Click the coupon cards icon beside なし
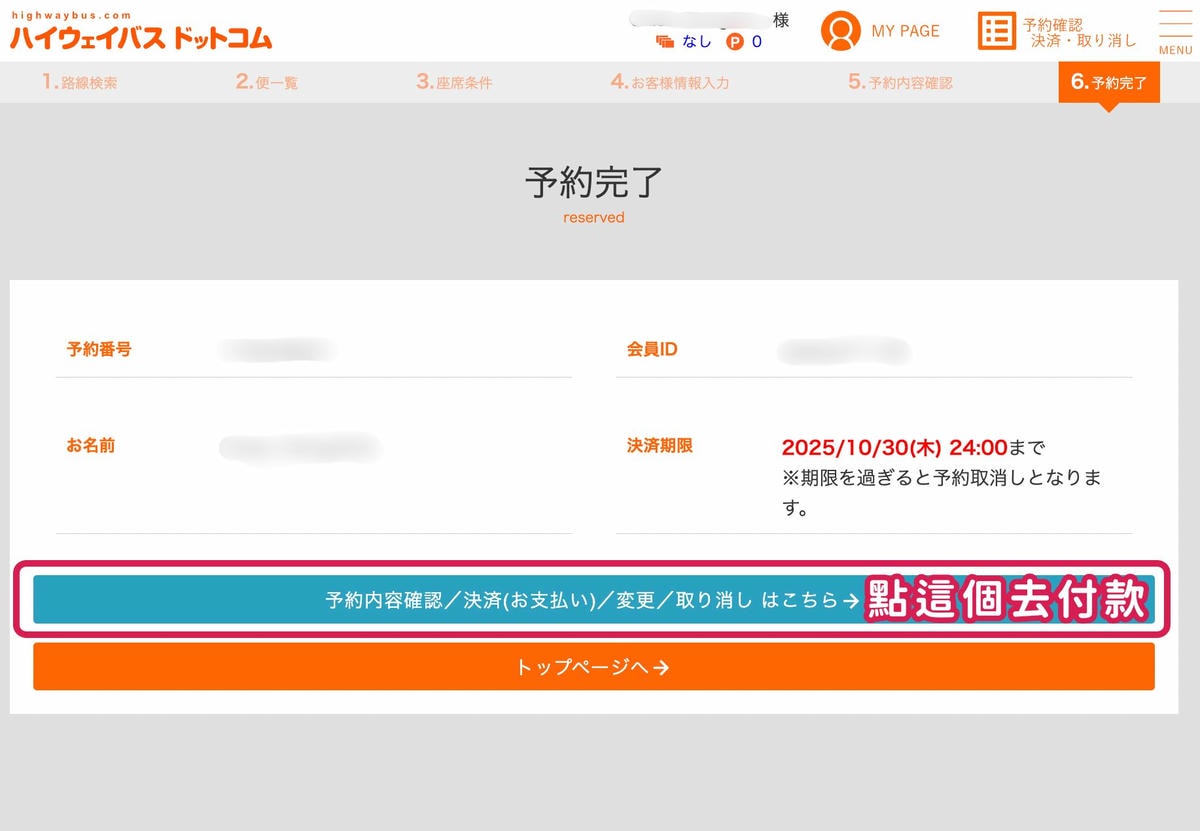1200x831 pixels. [x=665, y=42]
